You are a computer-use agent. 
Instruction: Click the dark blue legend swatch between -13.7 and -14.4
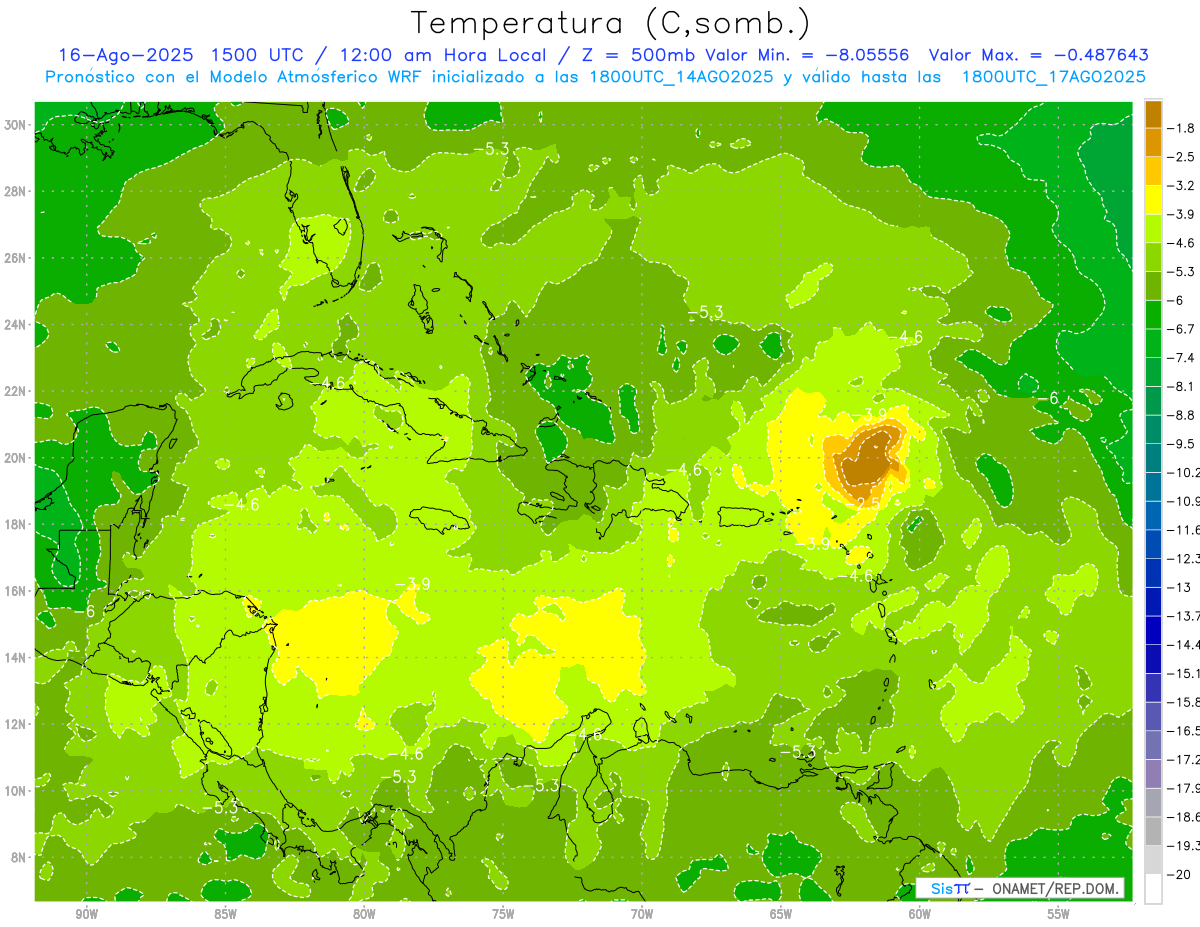[1153, 629]
